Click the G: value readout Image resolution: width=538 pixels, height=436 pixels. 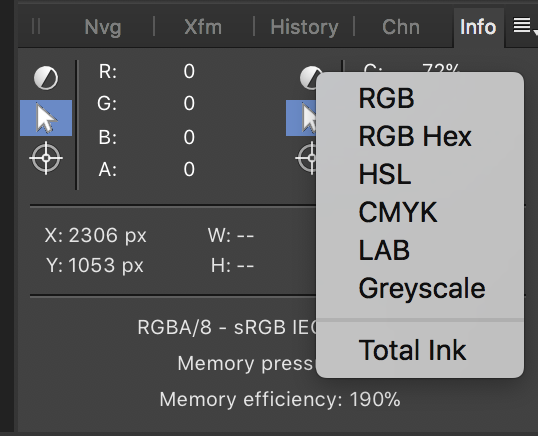tap(189, 103)
